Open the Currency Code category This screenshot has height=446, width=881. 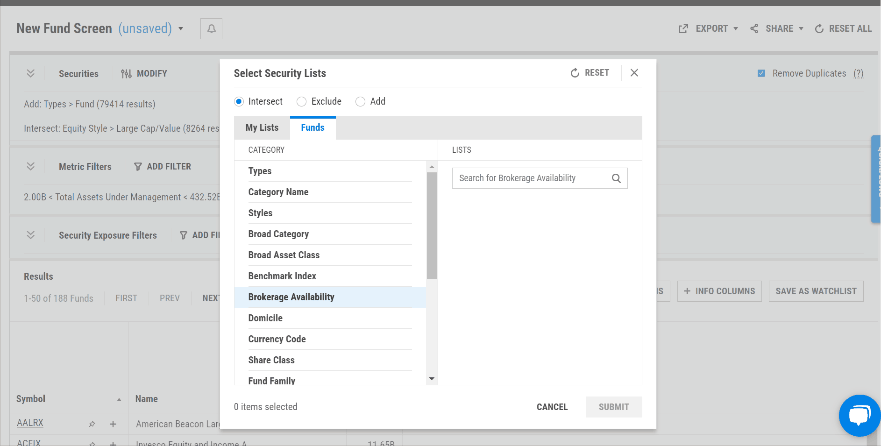(x=330, y=339)
